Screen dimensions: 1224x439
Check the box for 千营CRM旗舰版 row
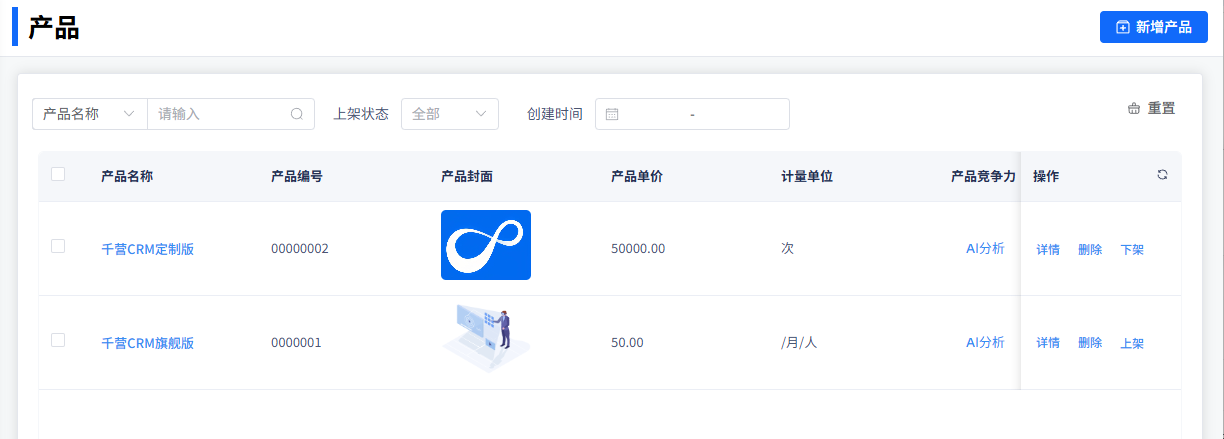(x=58, y=340)
